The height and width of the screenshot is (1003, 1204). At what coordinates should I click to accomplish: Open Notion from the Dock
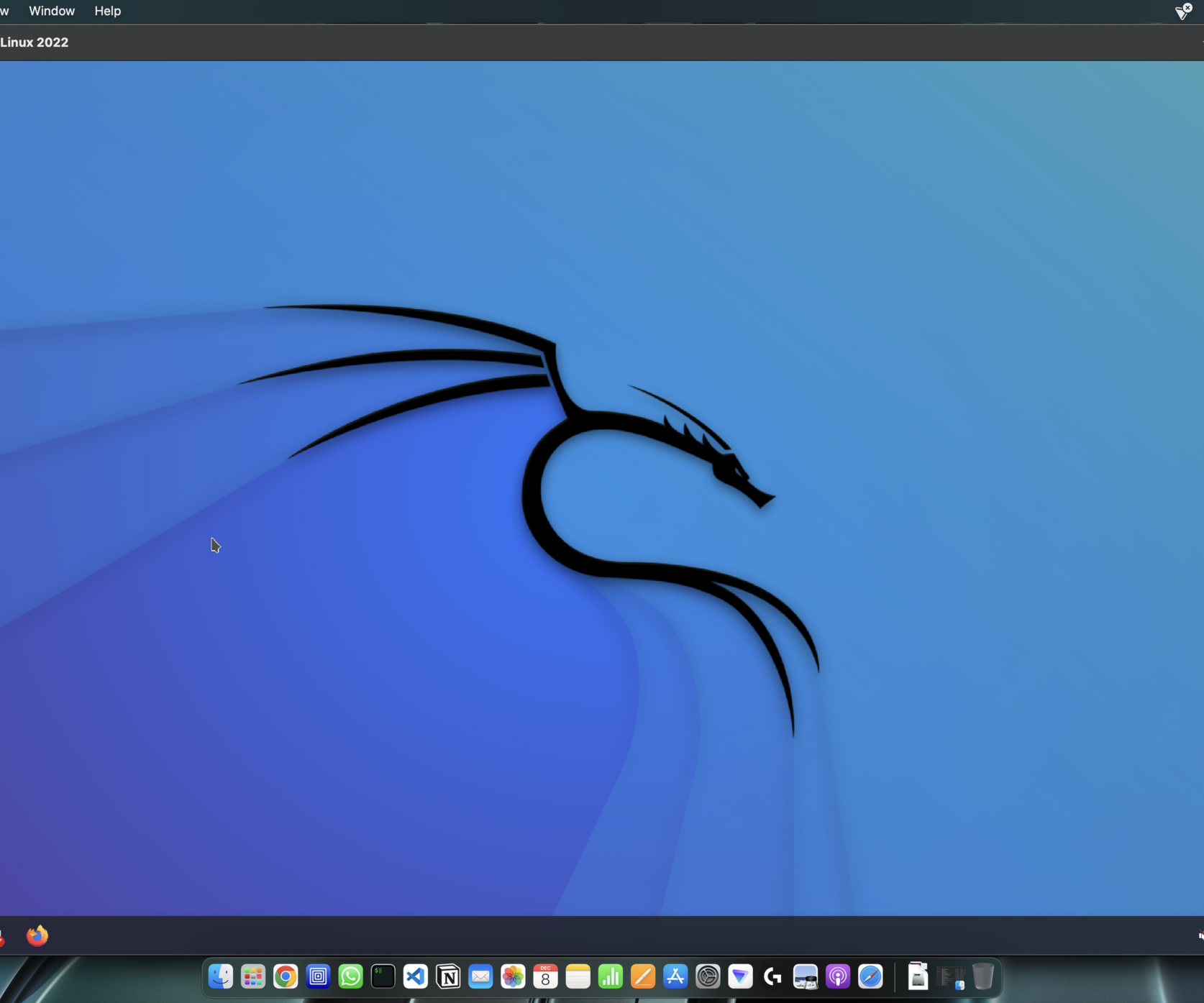448,976
